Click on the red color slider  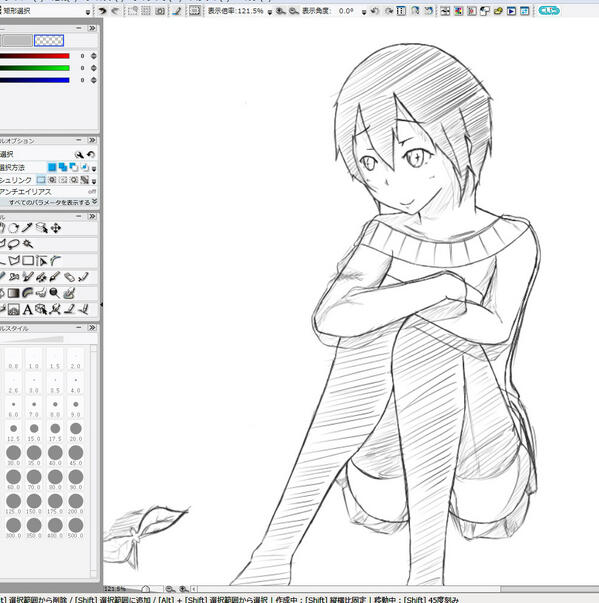coord(35,56)
